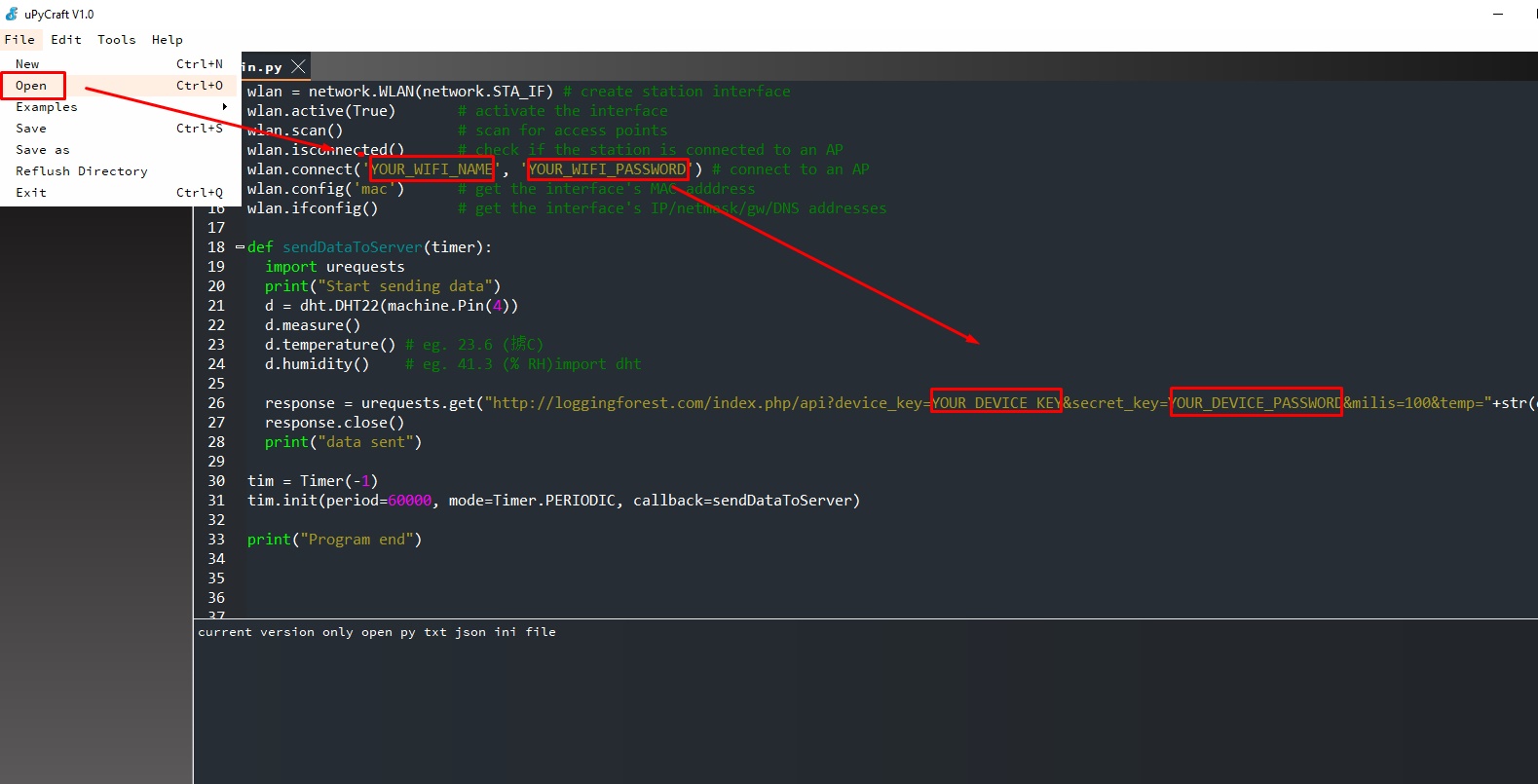
Task: Close the main.py editor tab
Action: (x=298, y=66)
